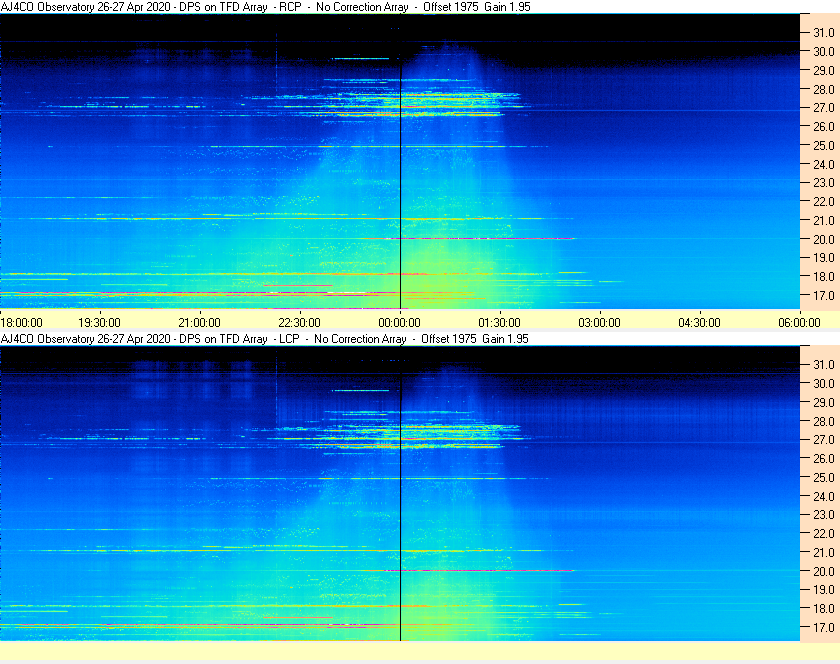The height and width of the screenshot is (664, 840).
Task: Click the 27.0 frequency label in RCP panel
Action: [x=824, y=108]
